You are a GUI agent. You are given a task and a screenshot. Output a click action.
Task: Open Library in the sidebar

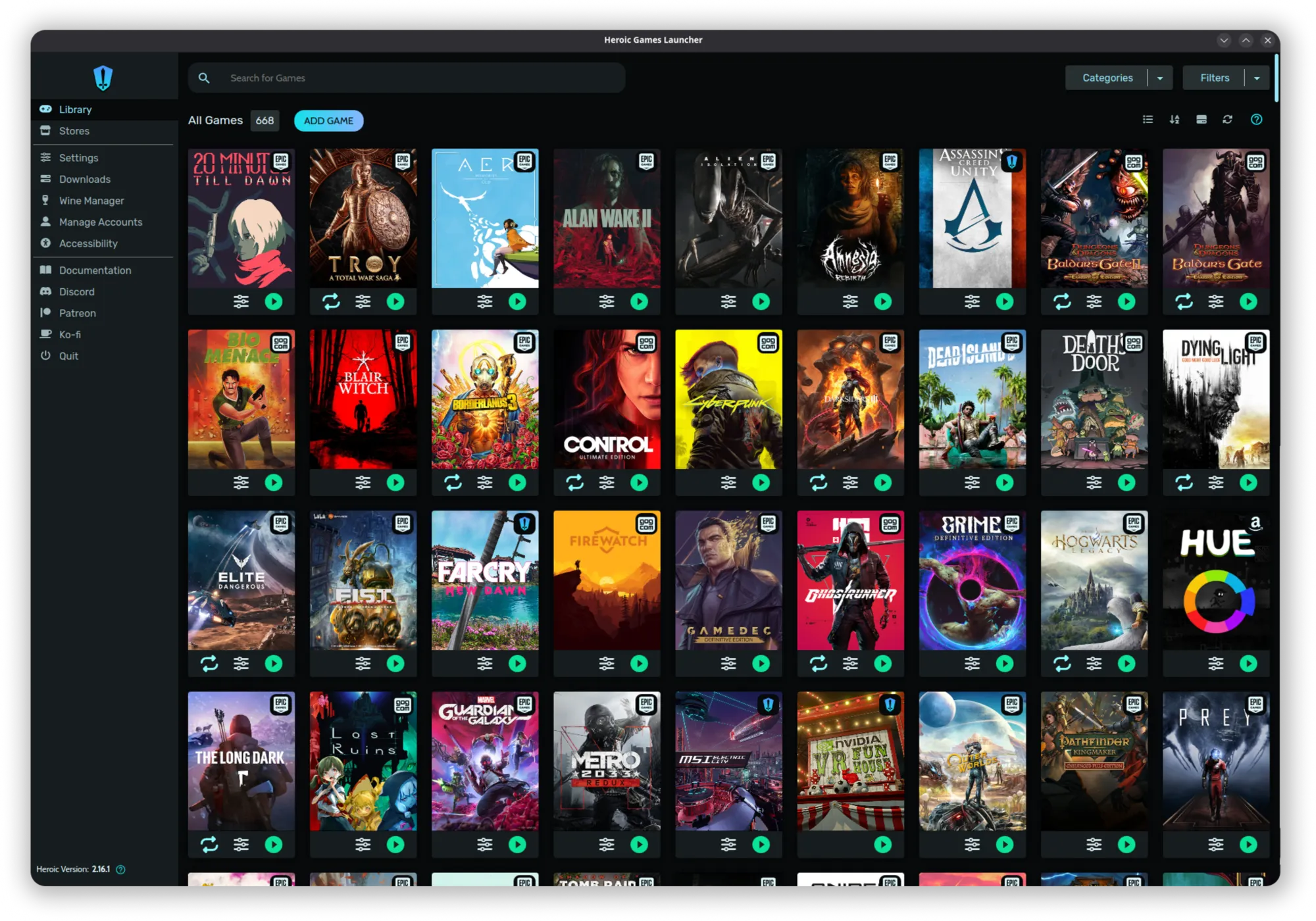[x=104, y=109]
